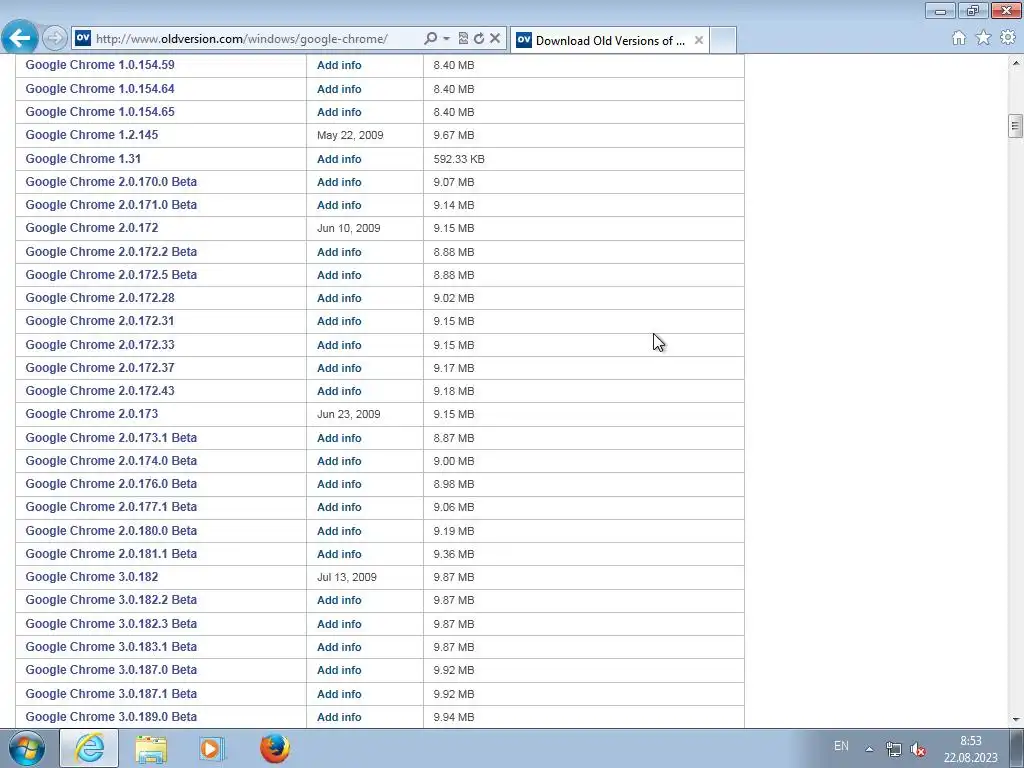The height and width of the screenshot is (768, 1024).
Task: Launch Firefox from the taskbar
Action: (x=275, y=748)
